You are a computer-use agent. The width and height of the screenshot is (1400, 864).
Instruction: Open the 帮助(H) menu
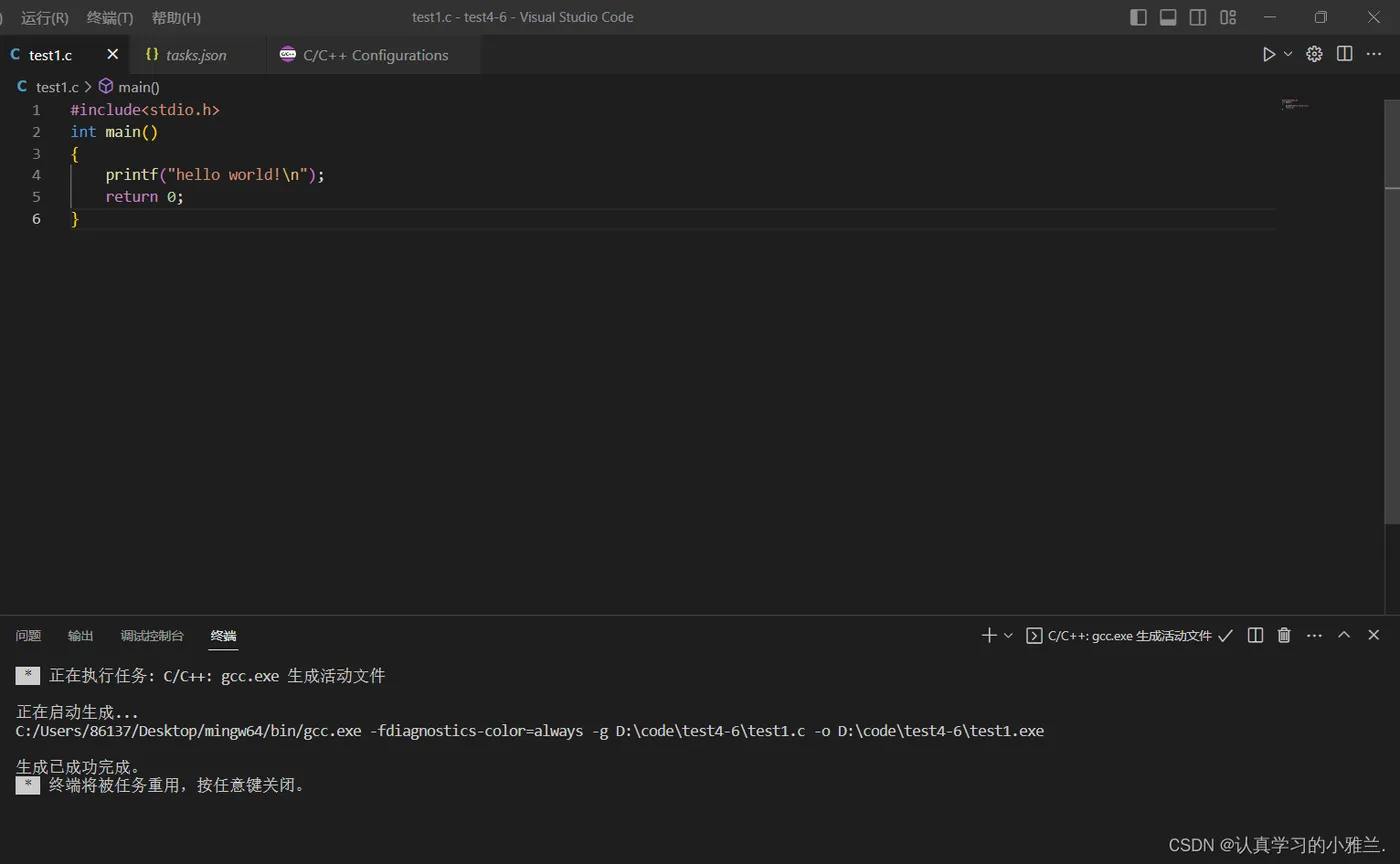(176, 17)
